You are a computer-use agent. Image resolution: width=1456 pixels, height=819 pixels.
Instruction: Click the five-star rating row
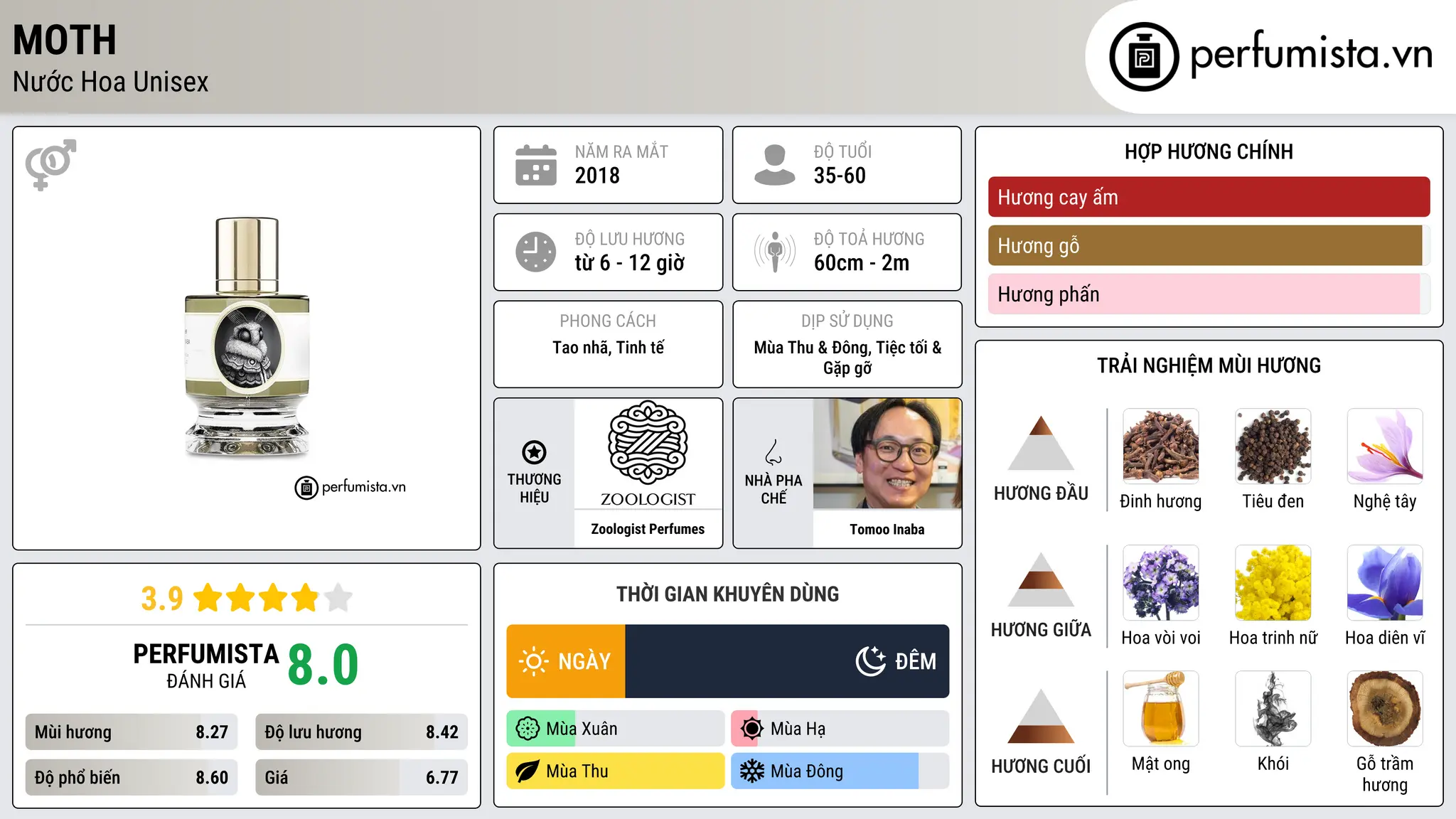pyautogui.click(x=273, y=598)
